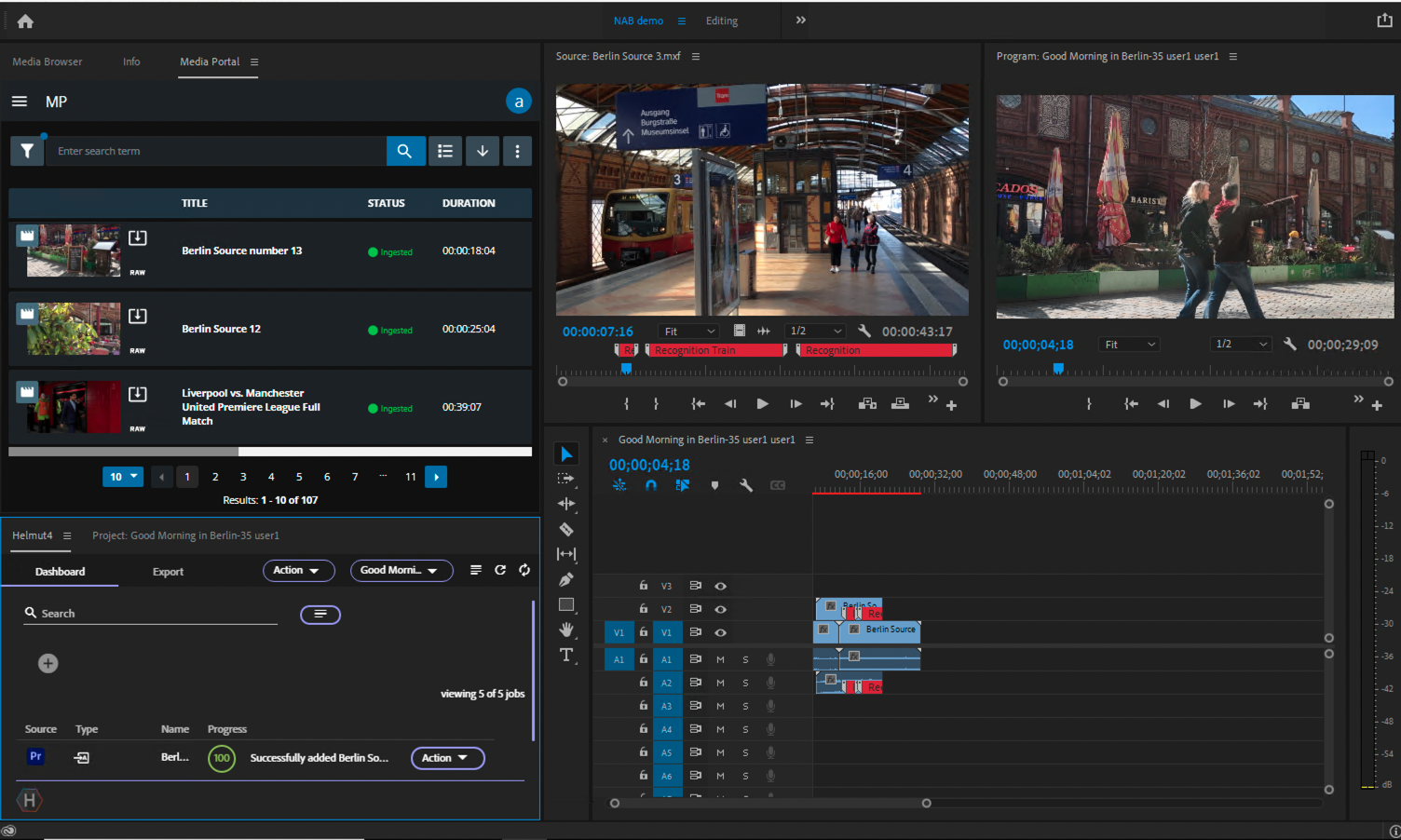
Task: Select the Type tool
Action: coord(565,655)
